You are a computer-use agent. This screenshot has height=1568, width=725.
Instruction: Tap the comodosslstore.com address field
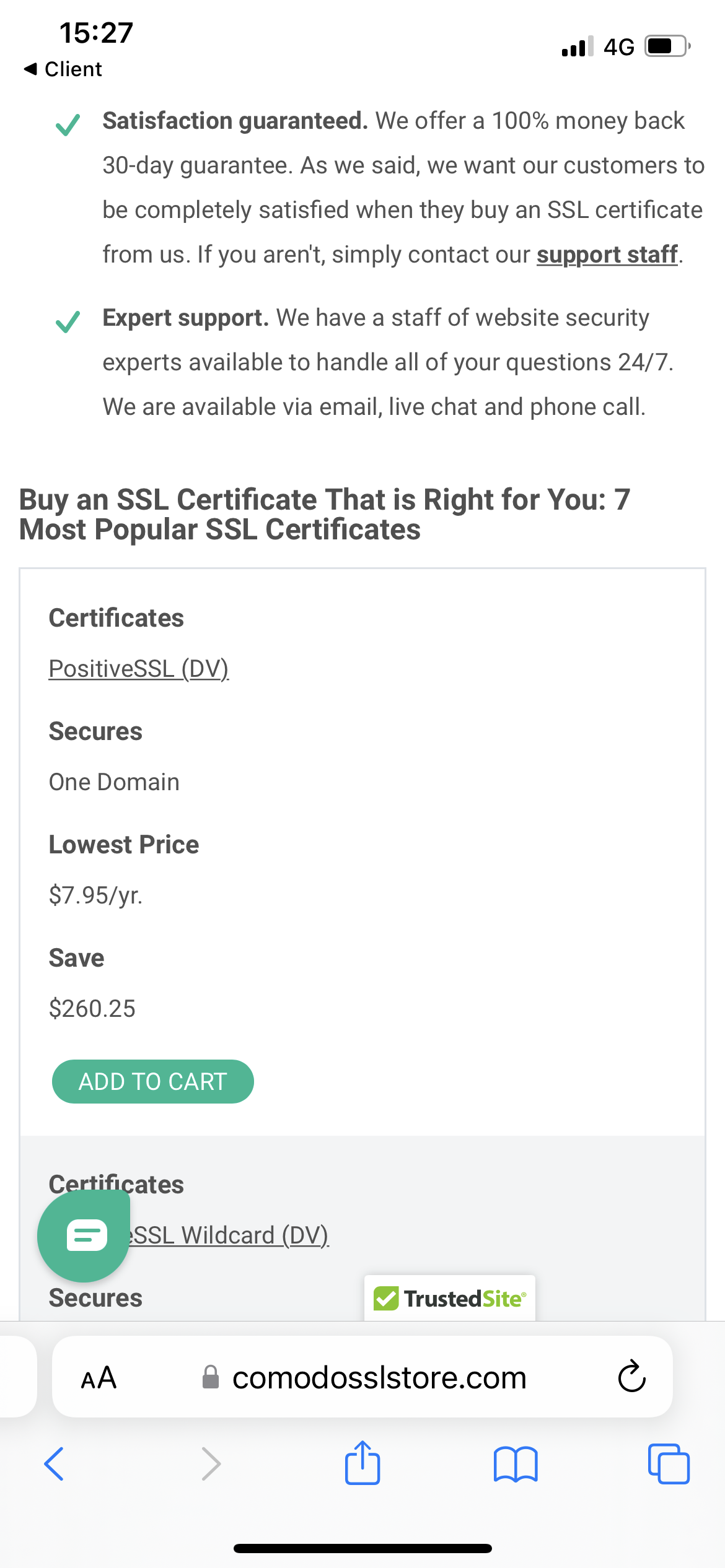point(379,1378)
